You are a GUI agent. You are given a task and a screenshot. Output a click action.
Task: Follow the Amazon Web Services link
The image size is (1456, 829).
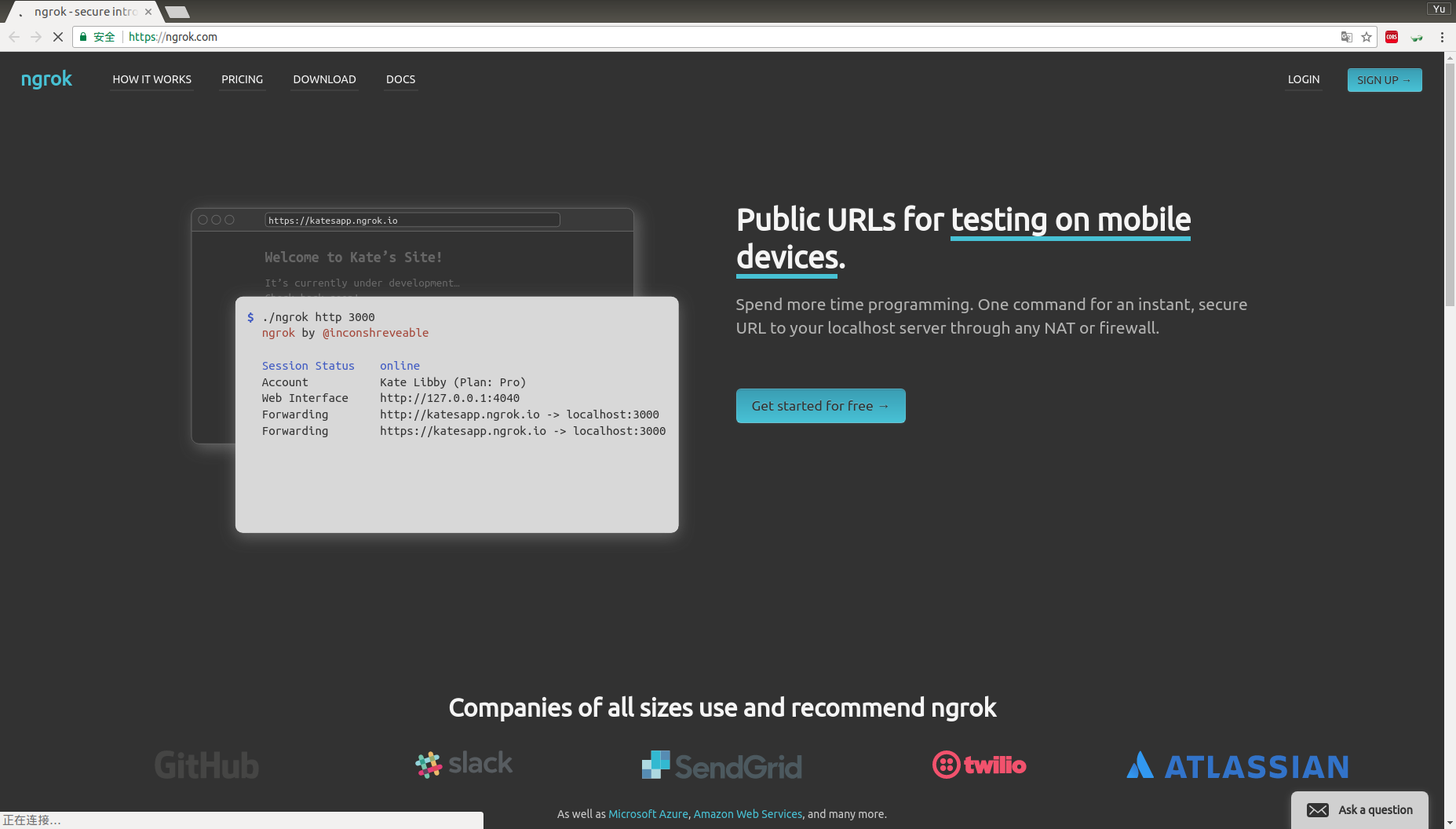tap(747, 814)
